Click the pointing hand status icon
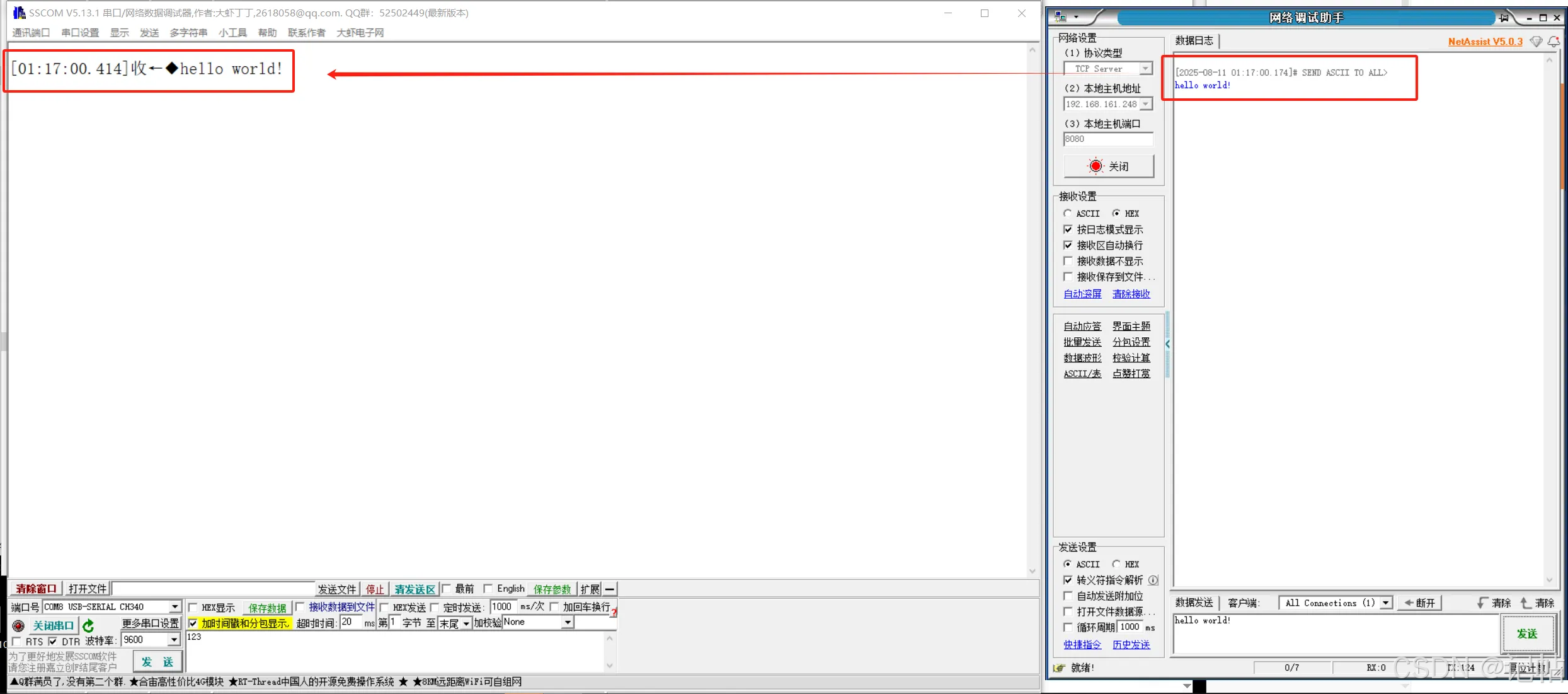This screenshot has height=694, width=1568. [1059, 668]
